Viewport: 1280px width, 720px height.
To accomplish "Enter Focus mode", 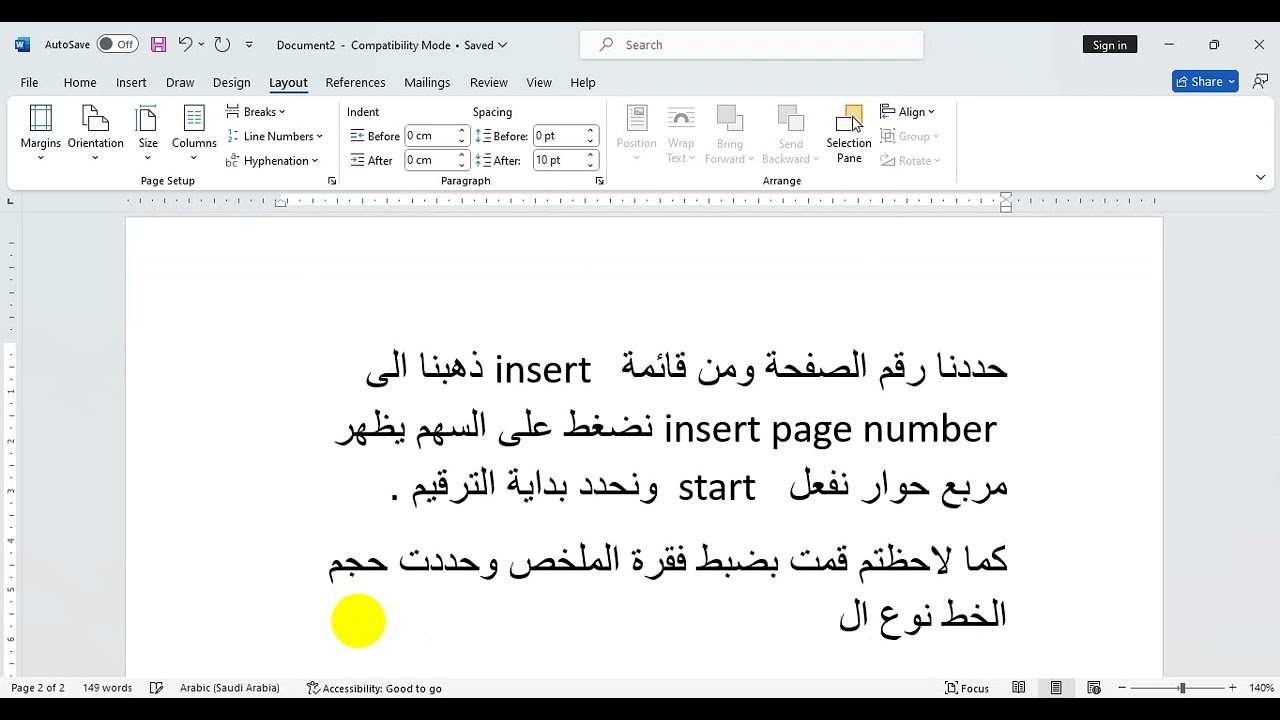I will [x=967, y=688].
